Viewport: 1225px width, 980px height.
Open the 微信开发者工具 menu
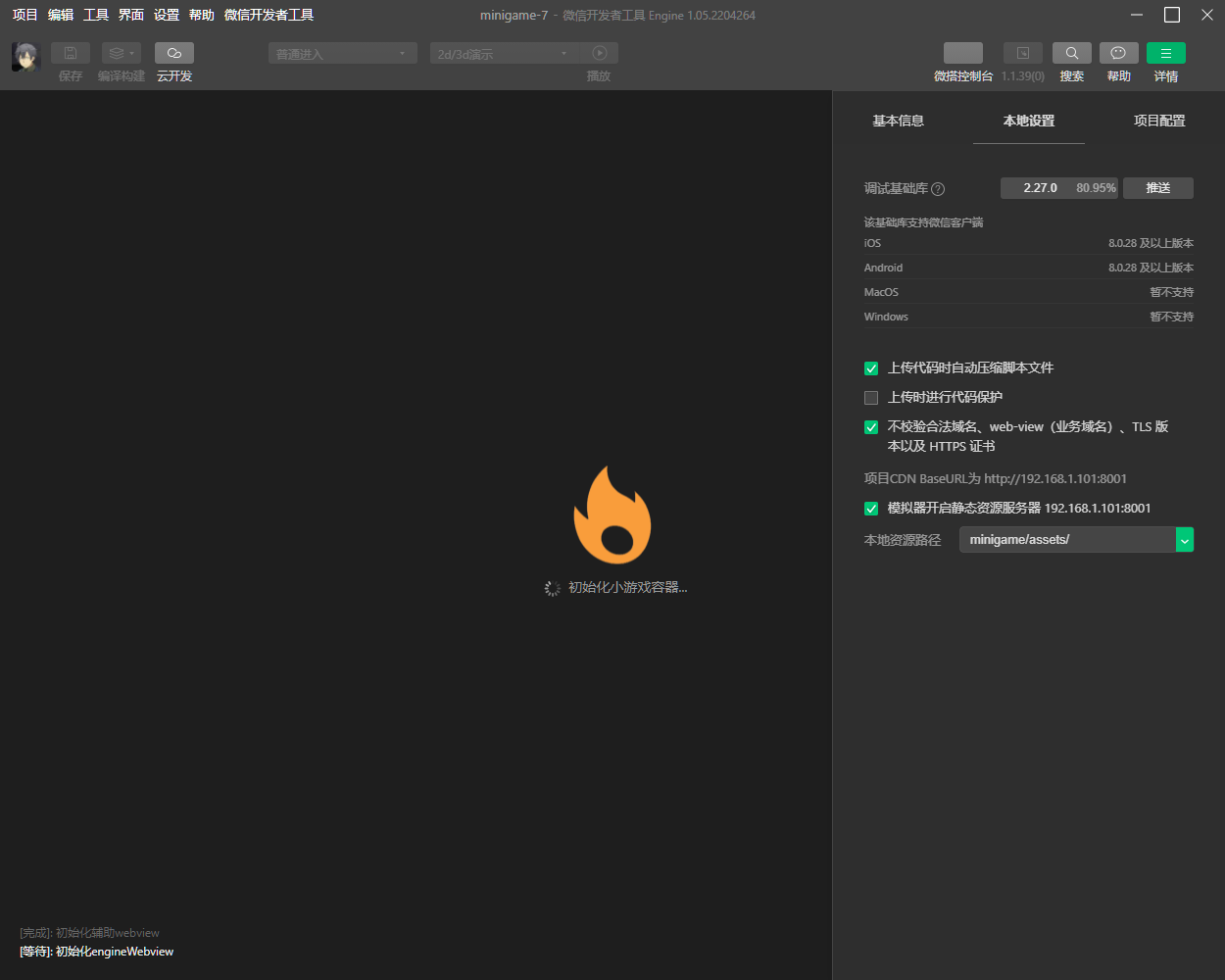point(269,15)
